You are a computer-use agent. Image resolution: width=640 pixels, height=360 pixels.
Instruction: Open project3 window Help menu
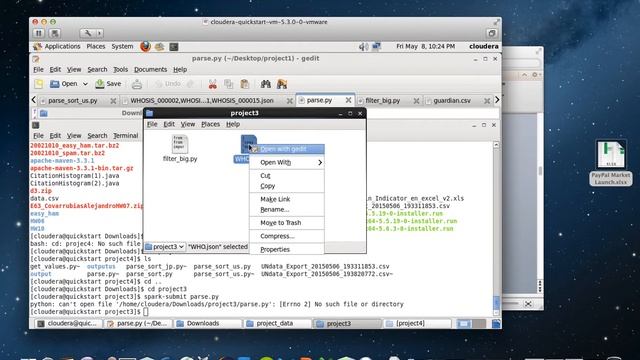point(233,124)
